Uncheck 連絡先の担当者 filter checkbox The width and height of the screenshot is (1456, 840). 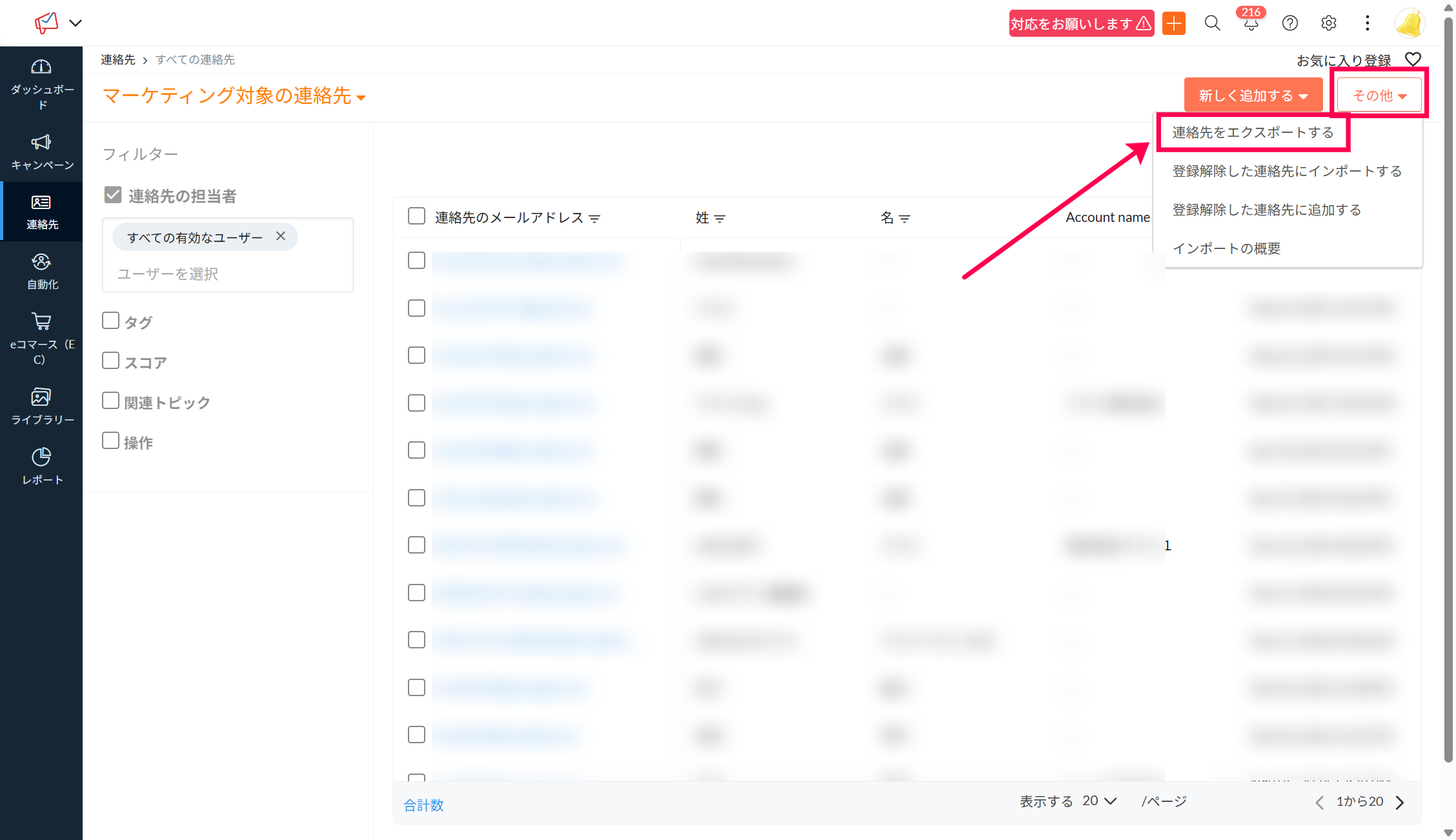click(113, 195)
